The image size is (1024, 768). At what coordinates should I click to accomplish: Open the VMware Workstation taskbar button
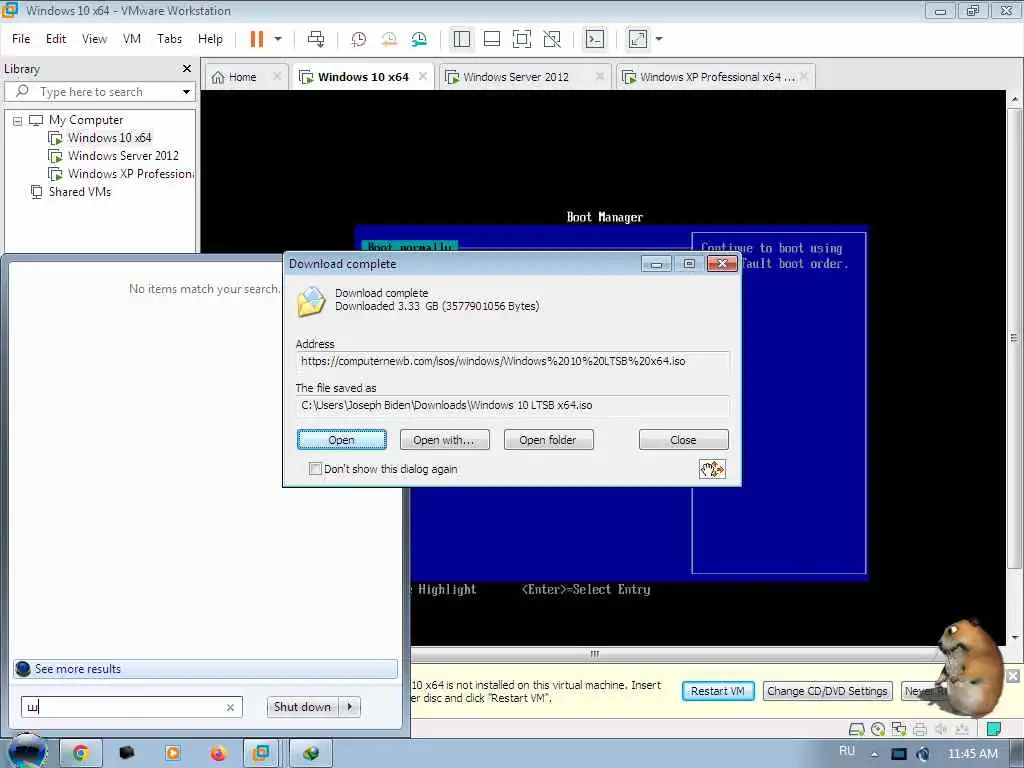(x=261, y=753)
